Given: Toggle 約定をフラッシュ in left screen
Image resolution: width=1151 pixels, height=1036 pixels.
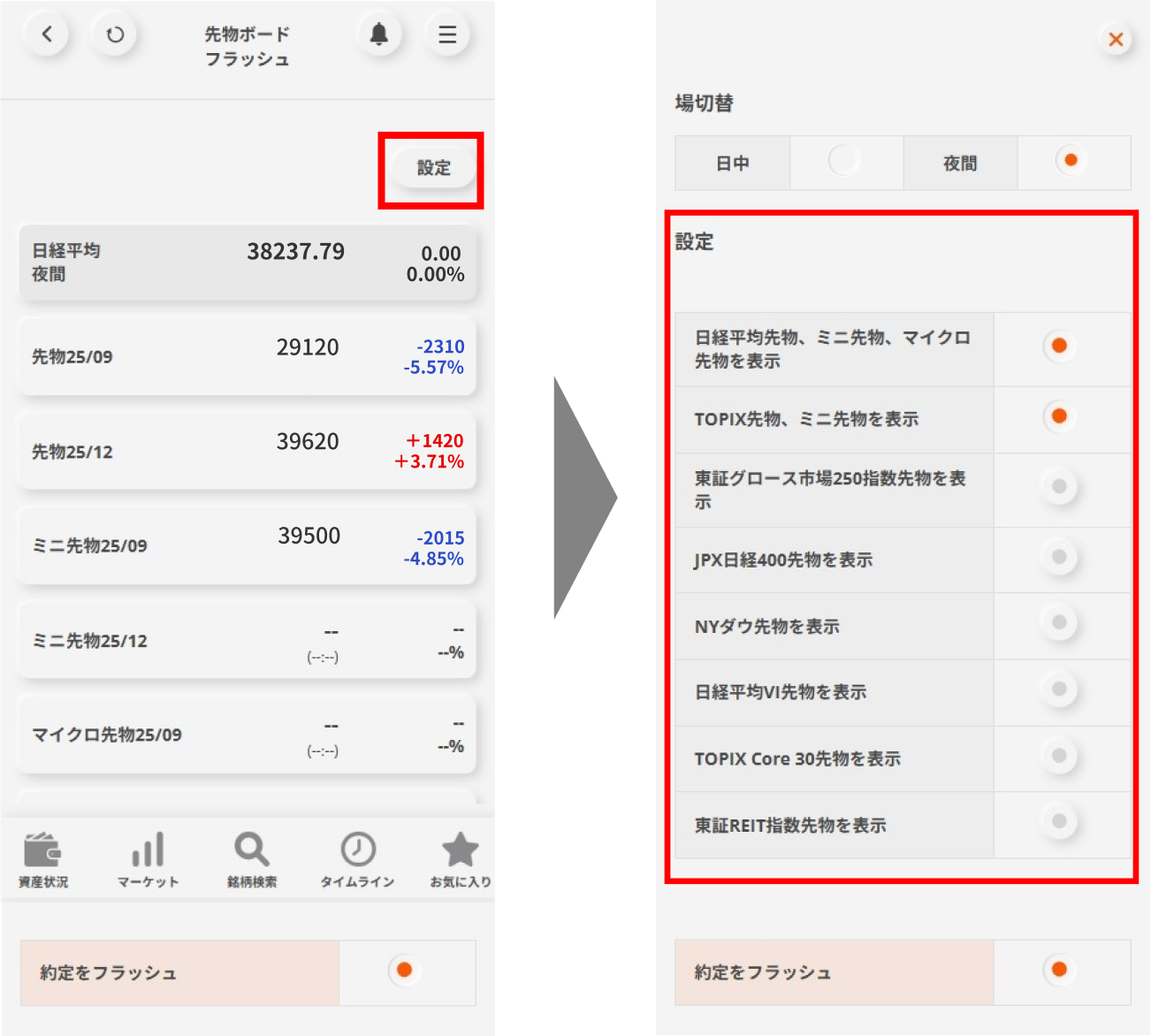Looking at the screenshot, I should tap(404, 971).
